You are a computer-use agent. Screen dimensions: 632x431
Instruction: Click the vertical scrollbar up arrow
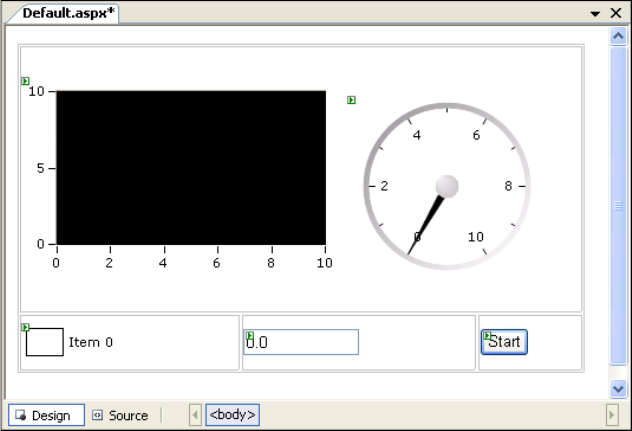pos(618,36)
